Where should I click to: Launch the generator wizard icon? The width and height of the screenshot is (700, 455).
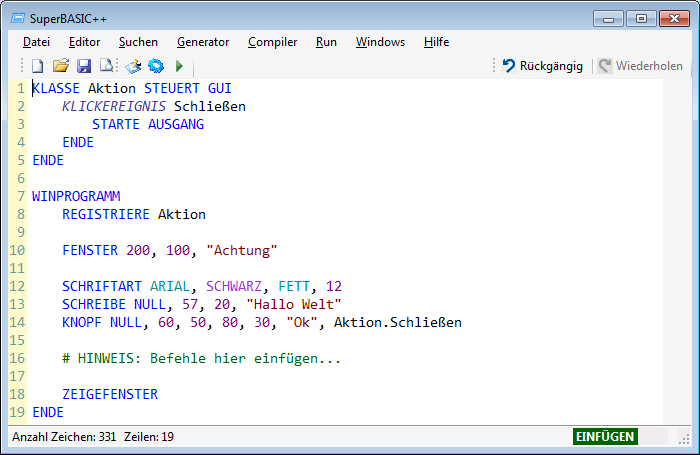click(x=133, y=66)
